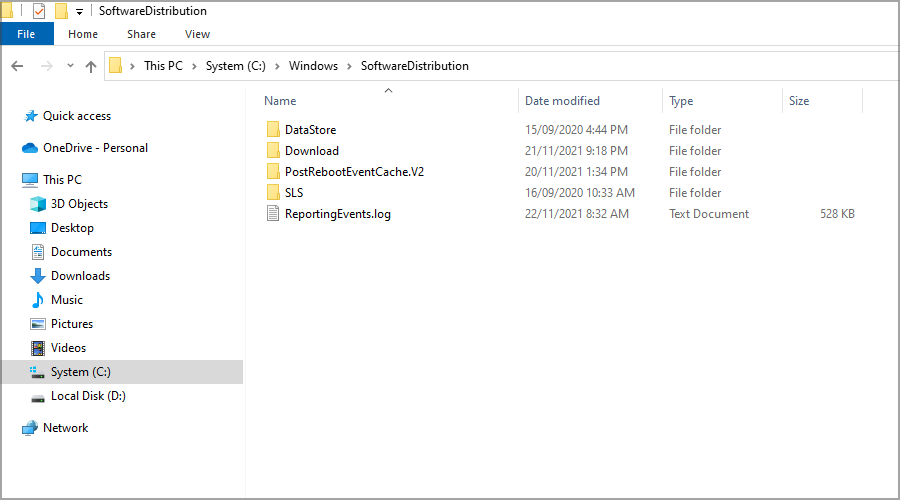Click date 22/11/2021 8:32 AM
900x500 pixels.
click(x=576, y=214)
